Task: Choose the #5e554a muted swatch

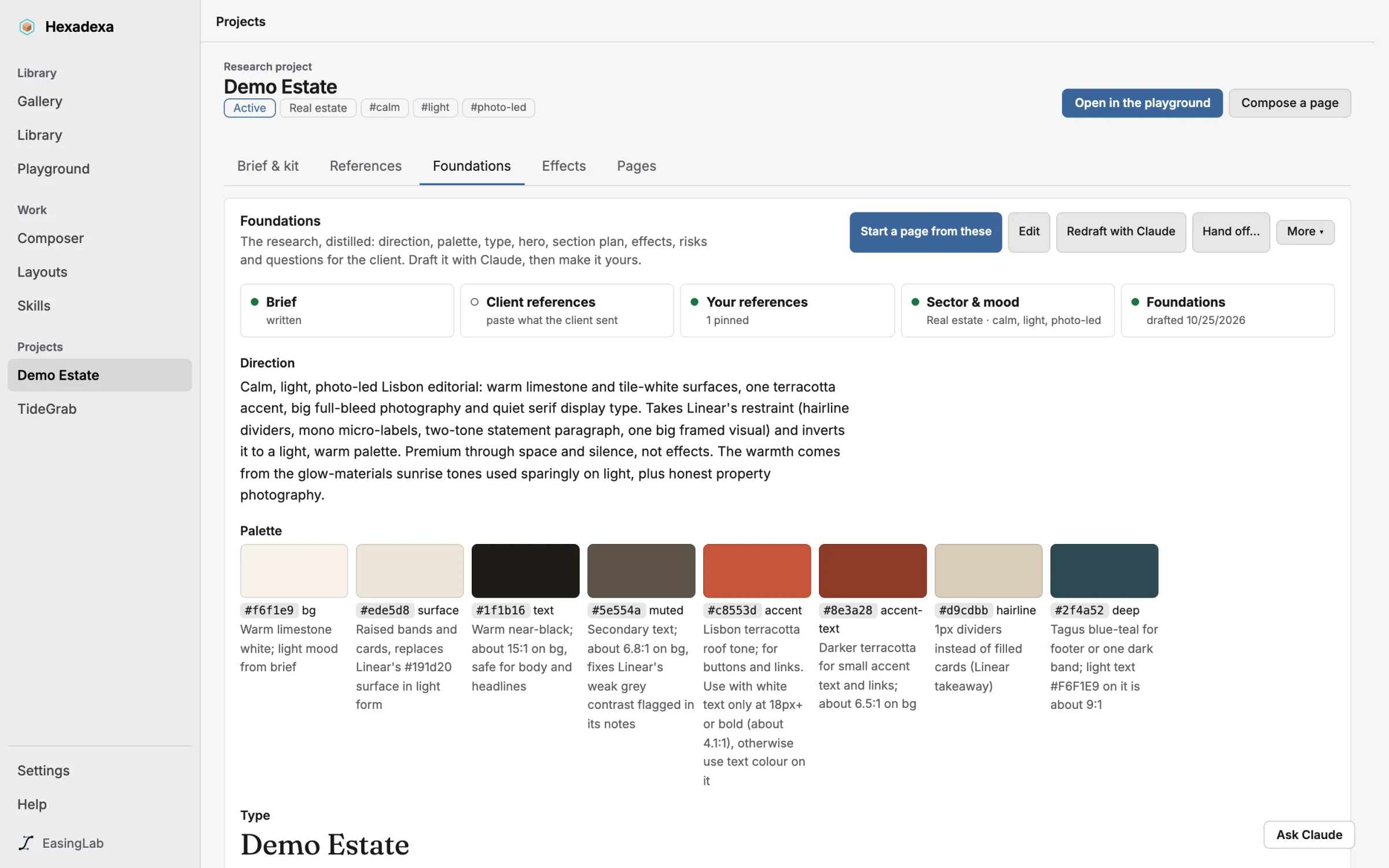Action: point(641,571)
